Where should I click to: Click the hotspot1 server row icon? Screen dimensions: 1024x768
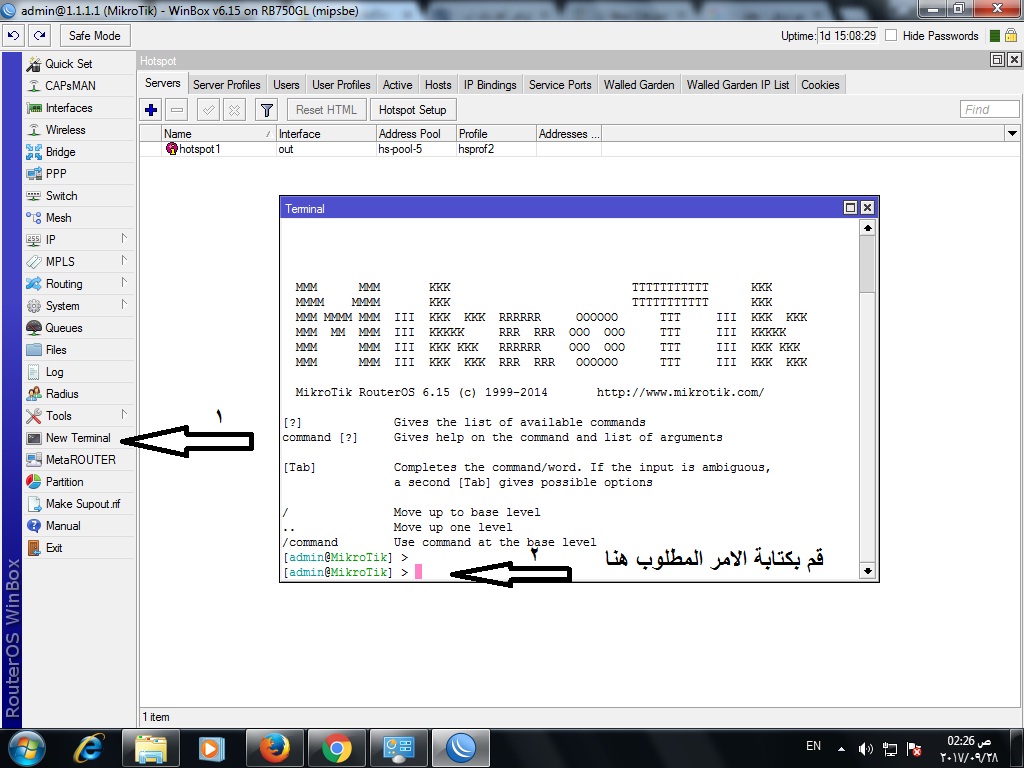coord(172,149)
